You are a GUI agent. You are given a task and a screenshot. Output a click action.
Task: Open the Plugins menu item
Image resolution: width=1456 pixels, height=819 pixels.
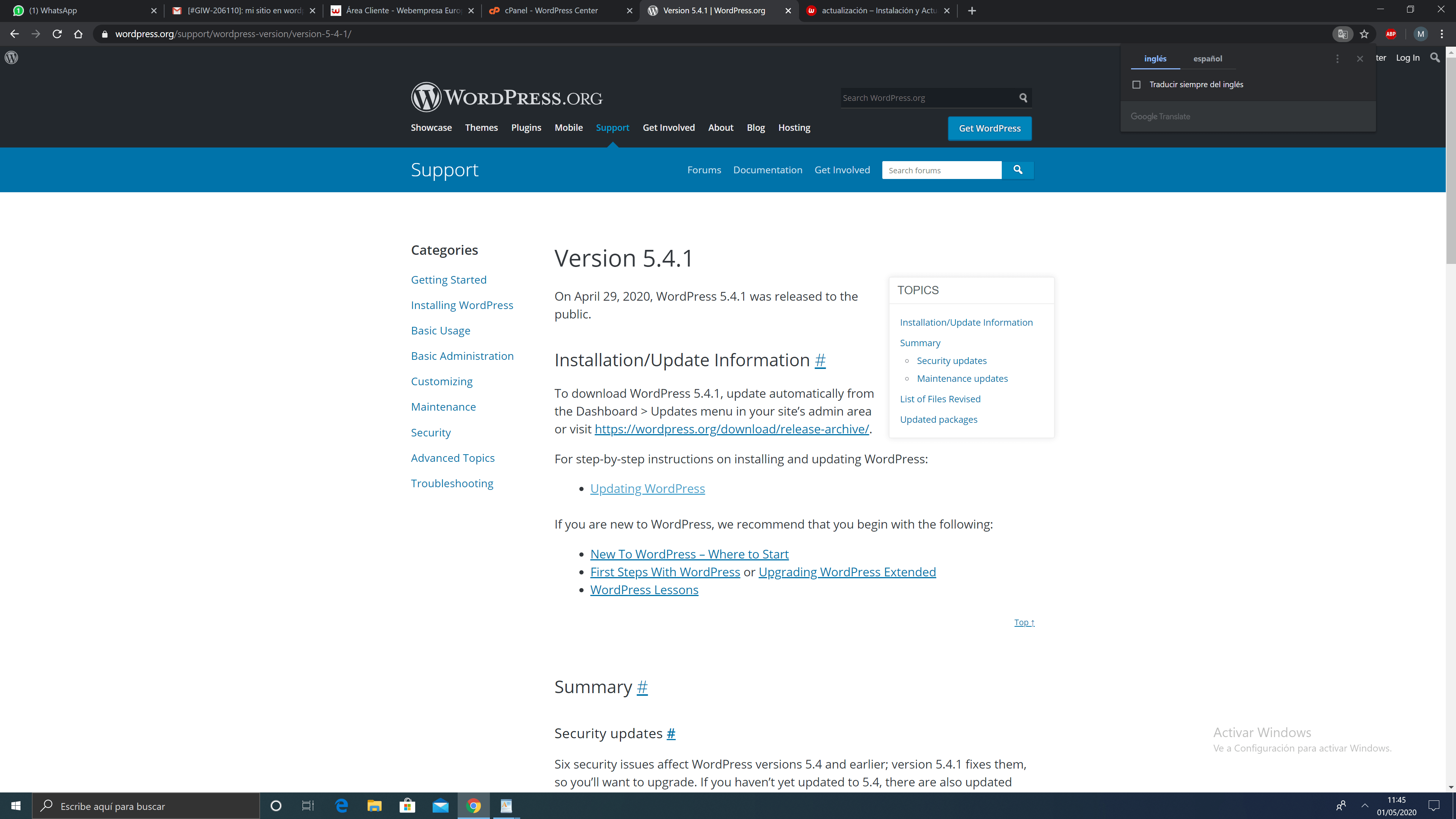526,128
